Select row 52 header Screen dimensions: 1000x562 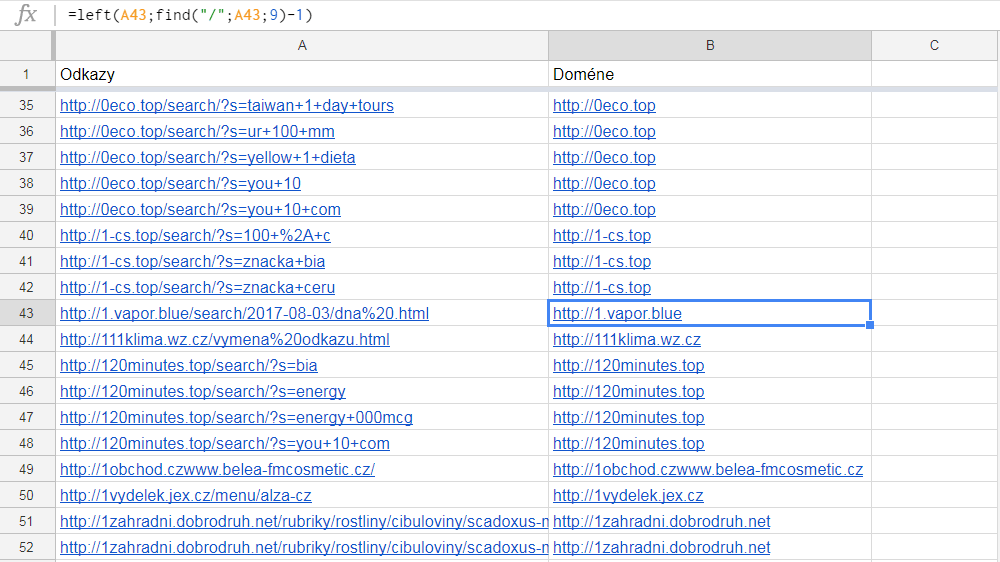pos(27,547)
